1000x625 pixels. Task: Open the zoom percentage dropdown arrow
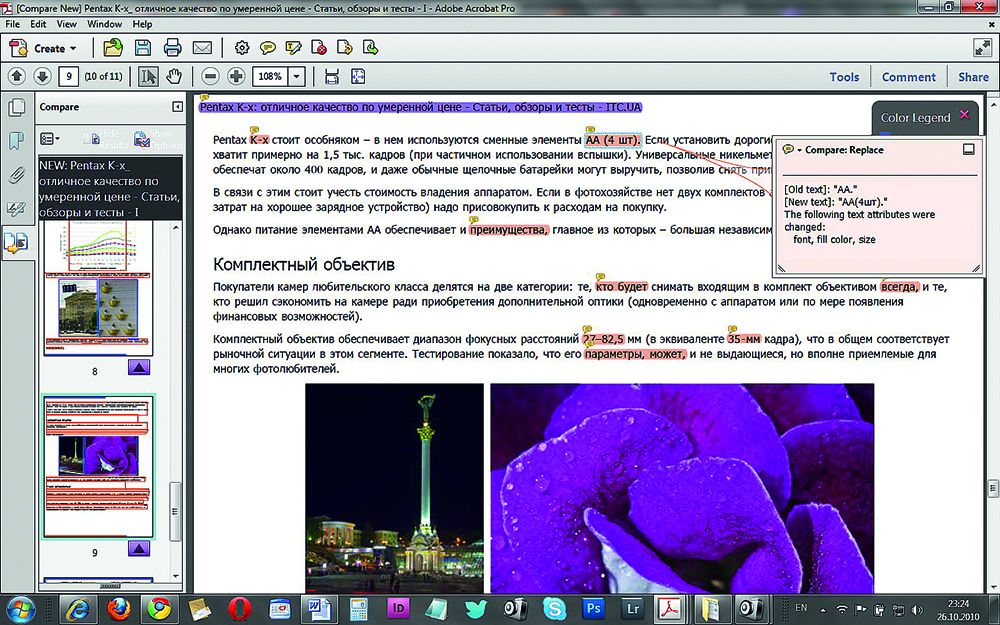[x=297, y=77]
